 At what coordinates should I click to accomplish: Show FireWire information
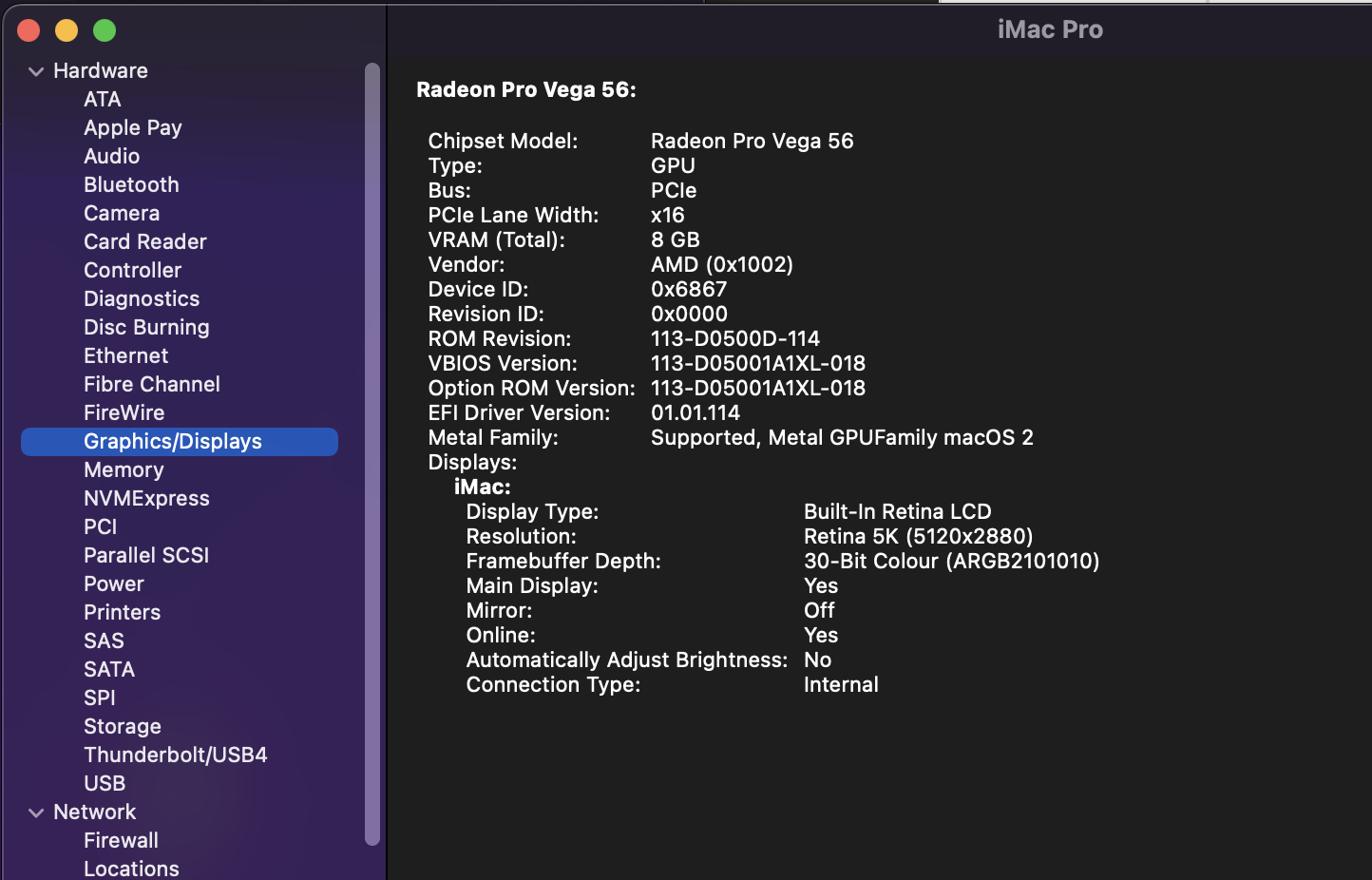point(124,412)
